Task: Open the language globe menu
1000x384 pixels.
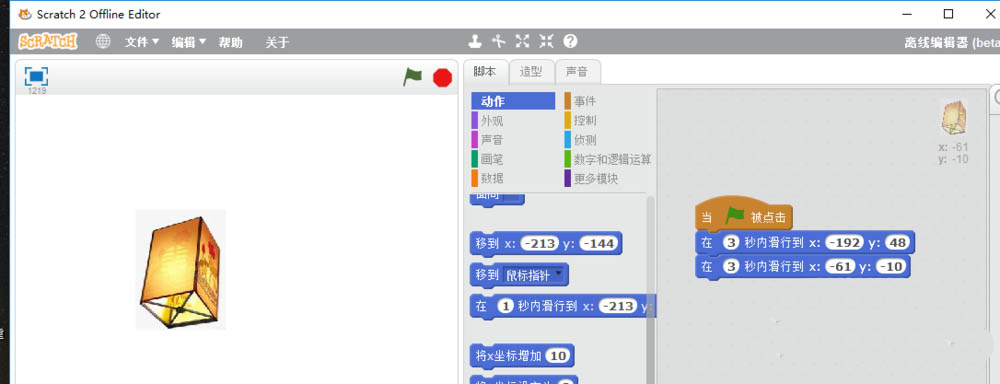Action: (x=103, y=41)
